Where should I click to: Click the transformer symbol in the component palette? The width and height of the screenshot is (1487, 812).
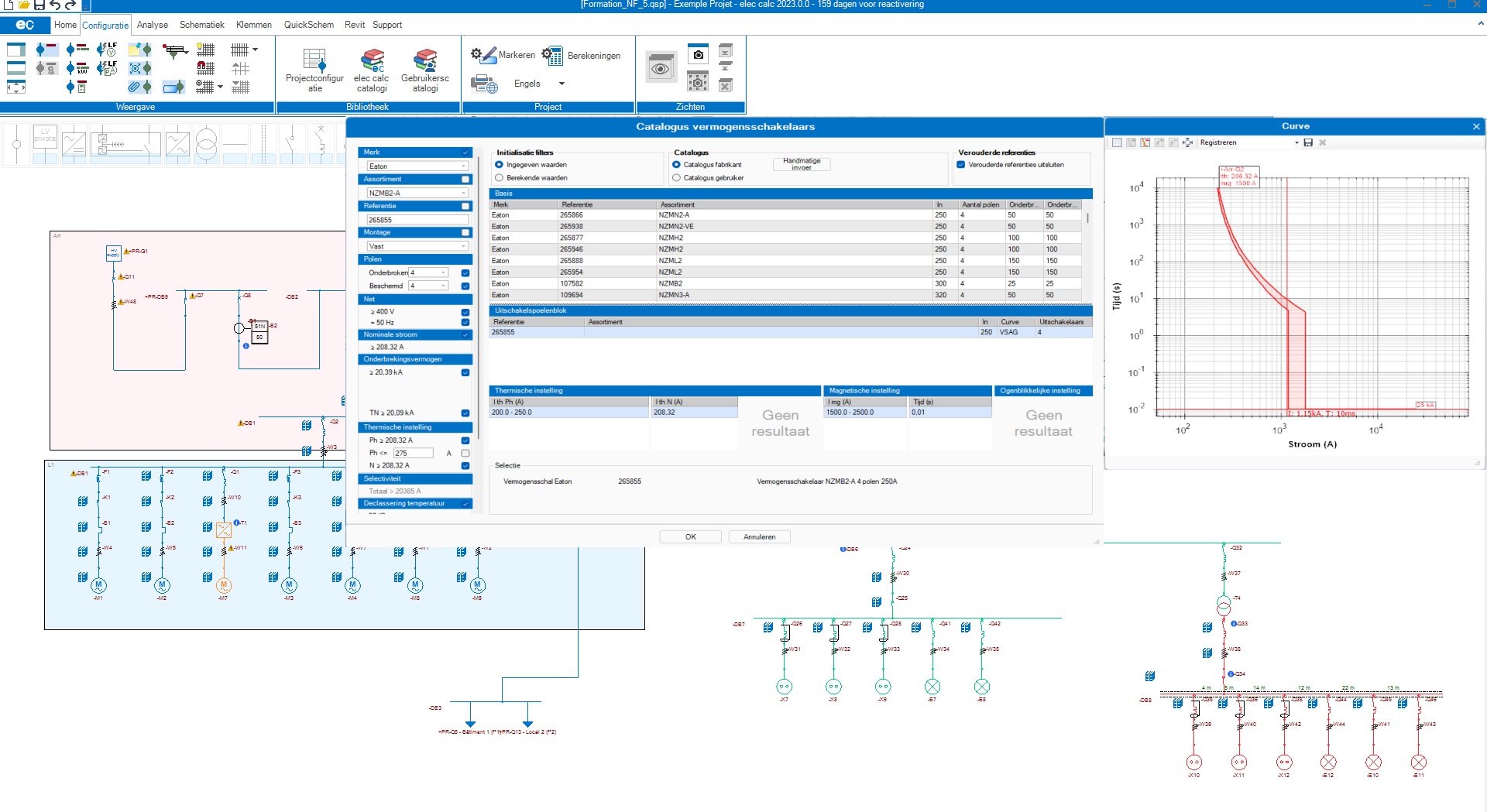pos(206,143)
